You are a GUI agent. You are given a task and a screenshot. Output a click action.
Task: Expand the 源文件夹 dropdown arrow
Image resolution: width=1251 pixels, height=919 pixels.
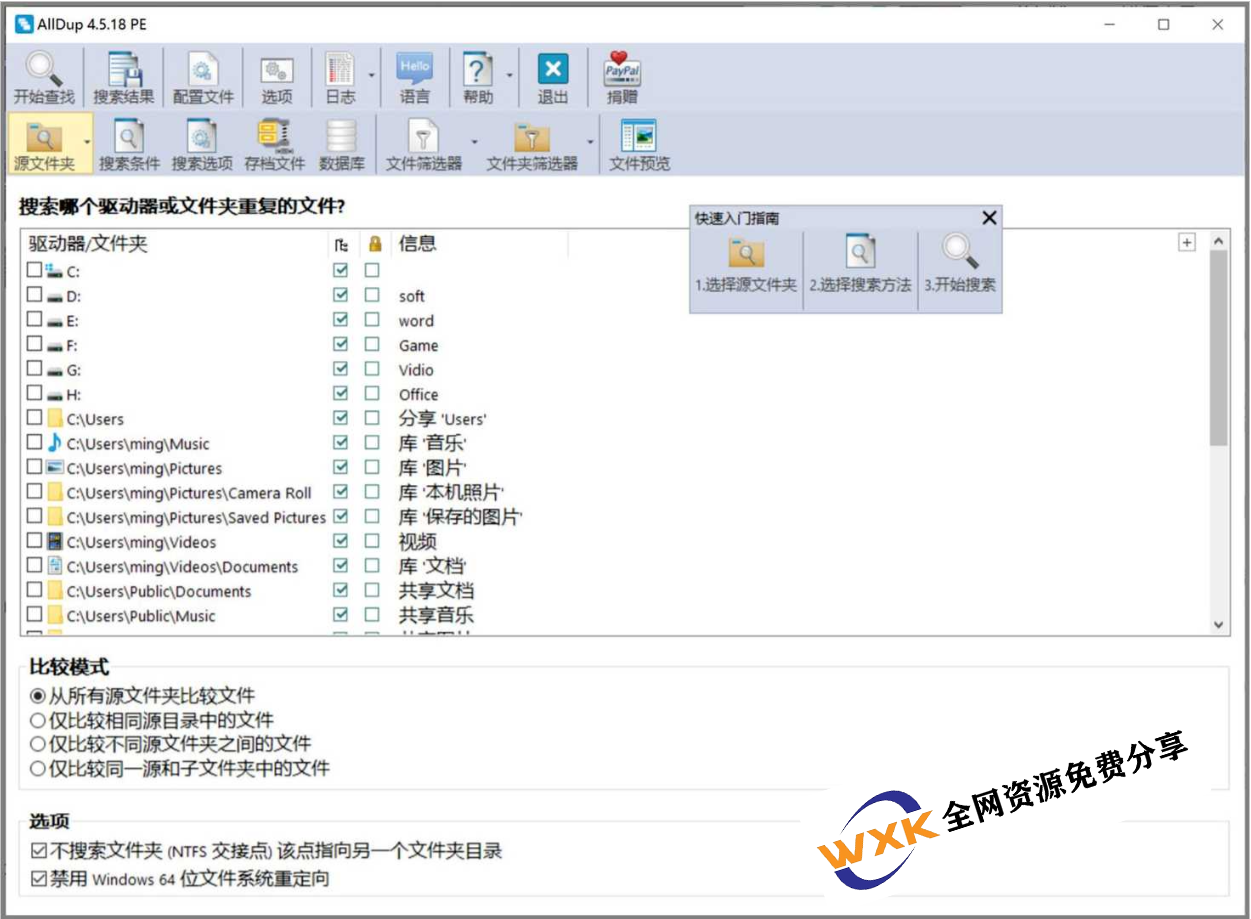click(87, 142)
